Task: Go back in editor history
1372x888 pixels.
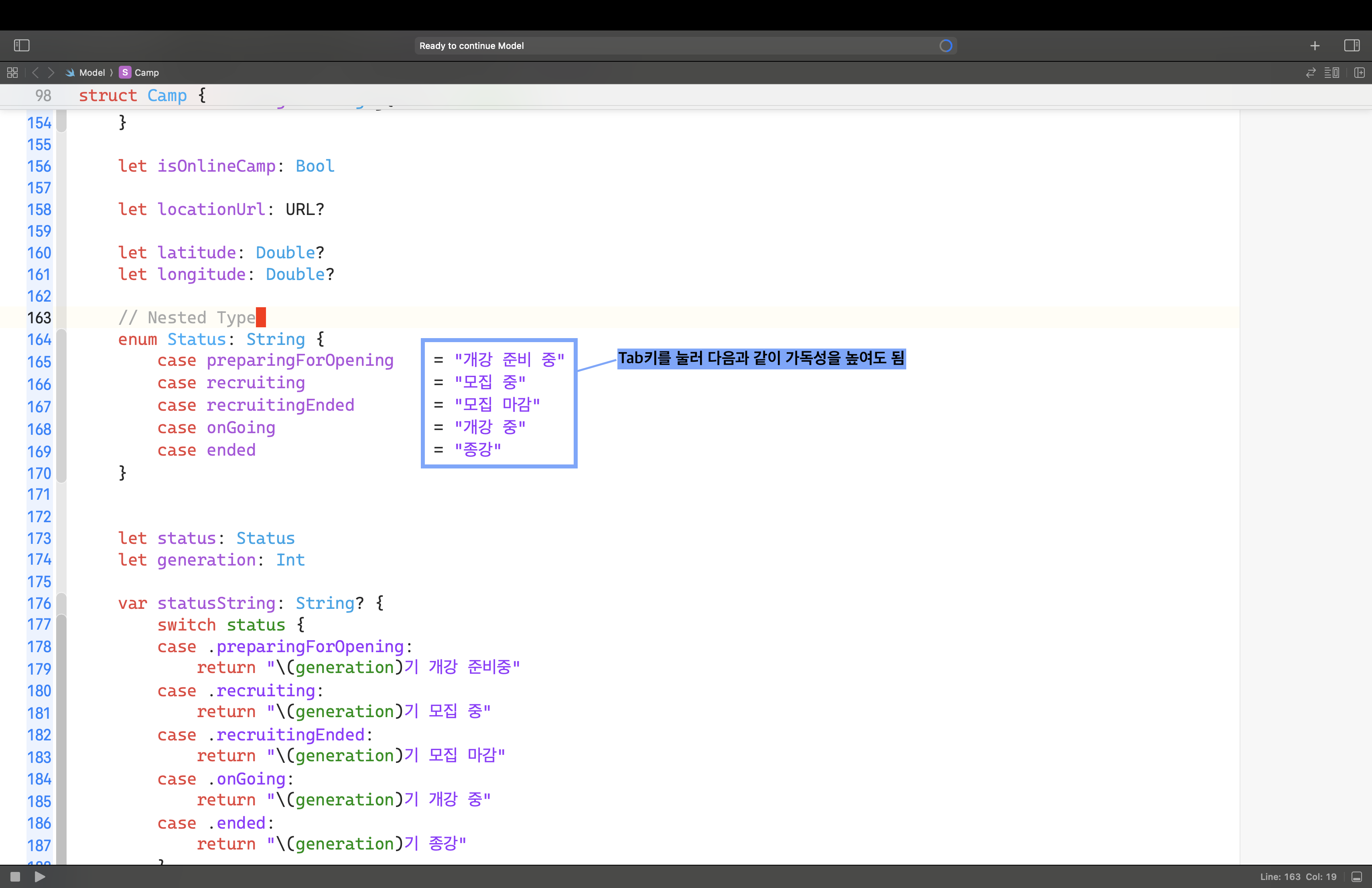Action: tap(36, 73)
